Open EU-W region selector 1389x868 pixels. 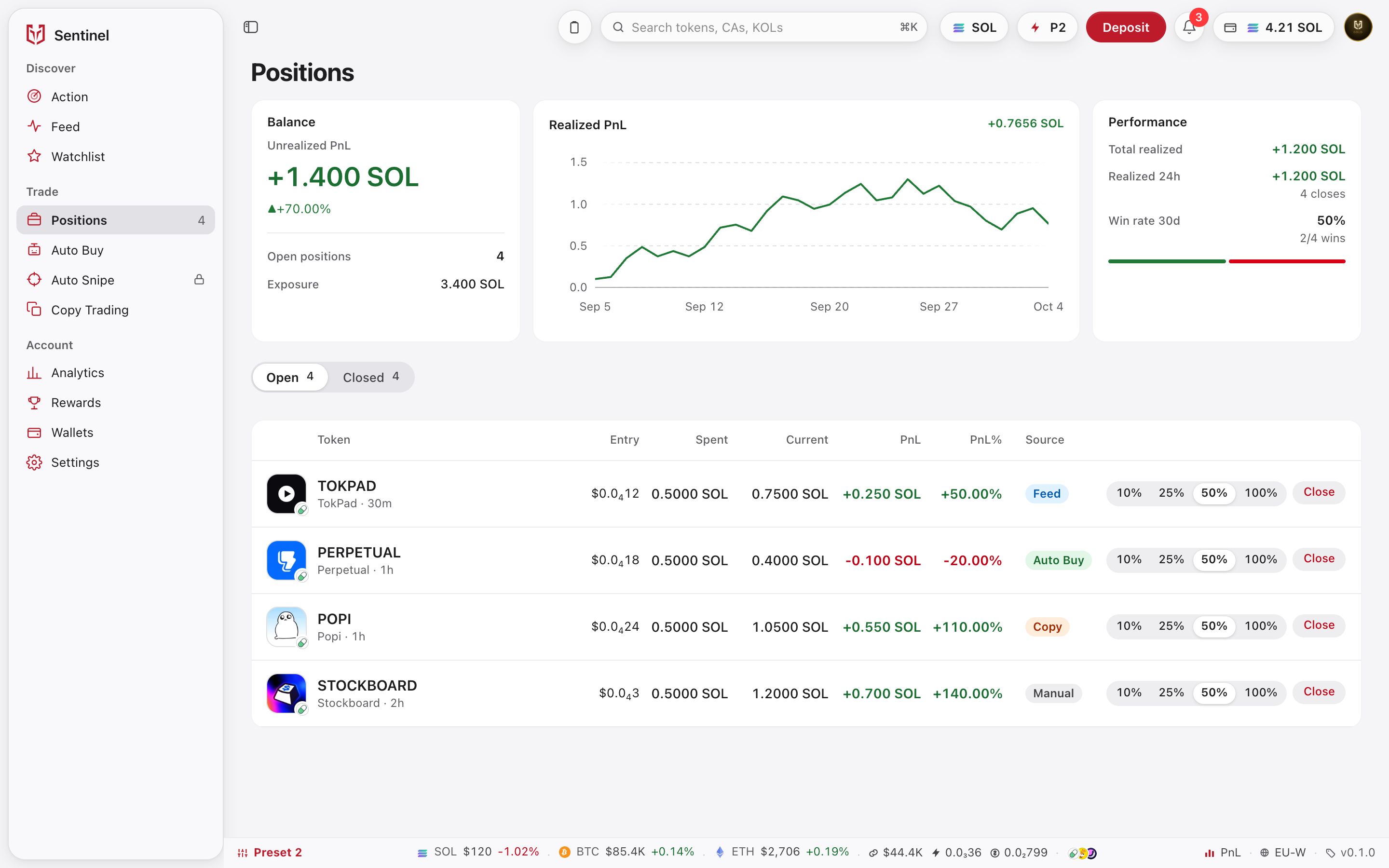pos(1282,853)
